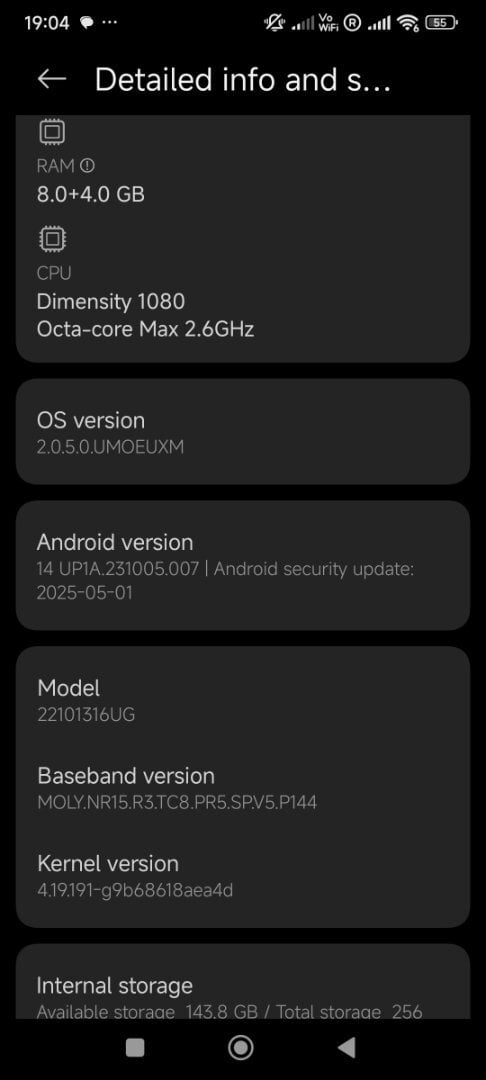Tap the Detailed info page title
This screenshot has width=486, height=1080.
click(243, 80)
